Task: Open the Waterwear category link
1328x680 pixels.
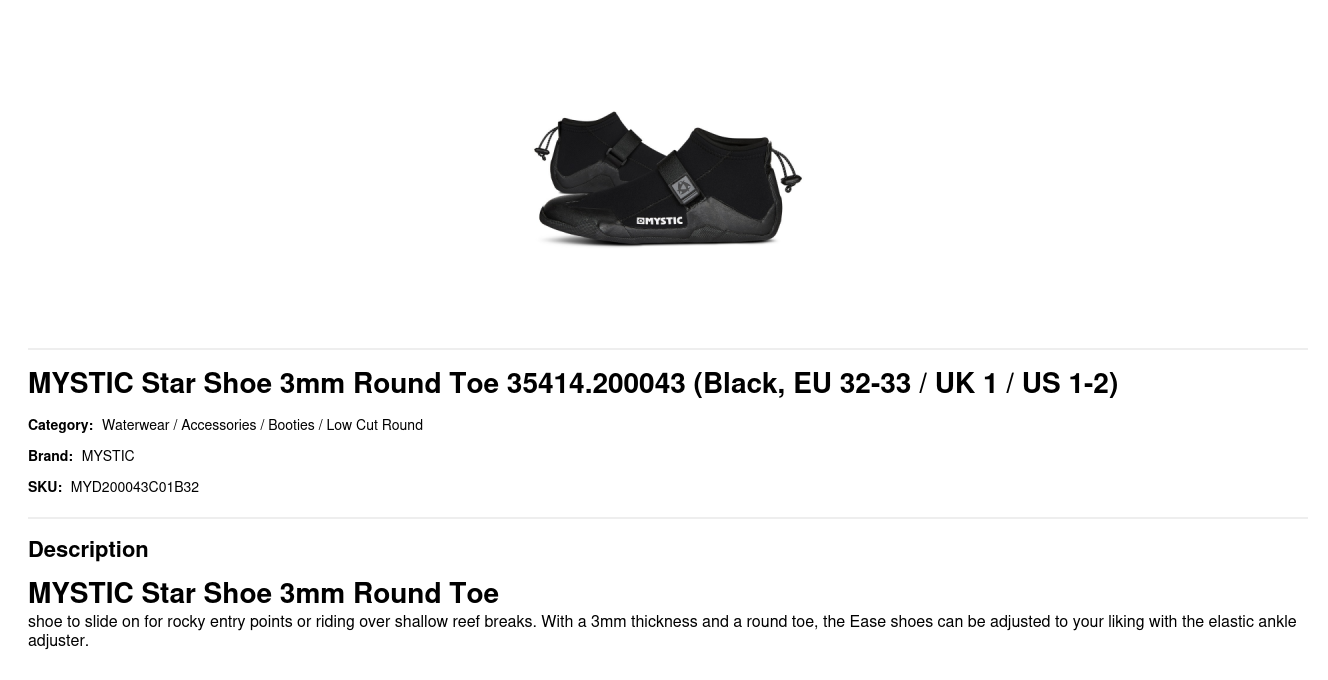Action: [x=135, y=425]
